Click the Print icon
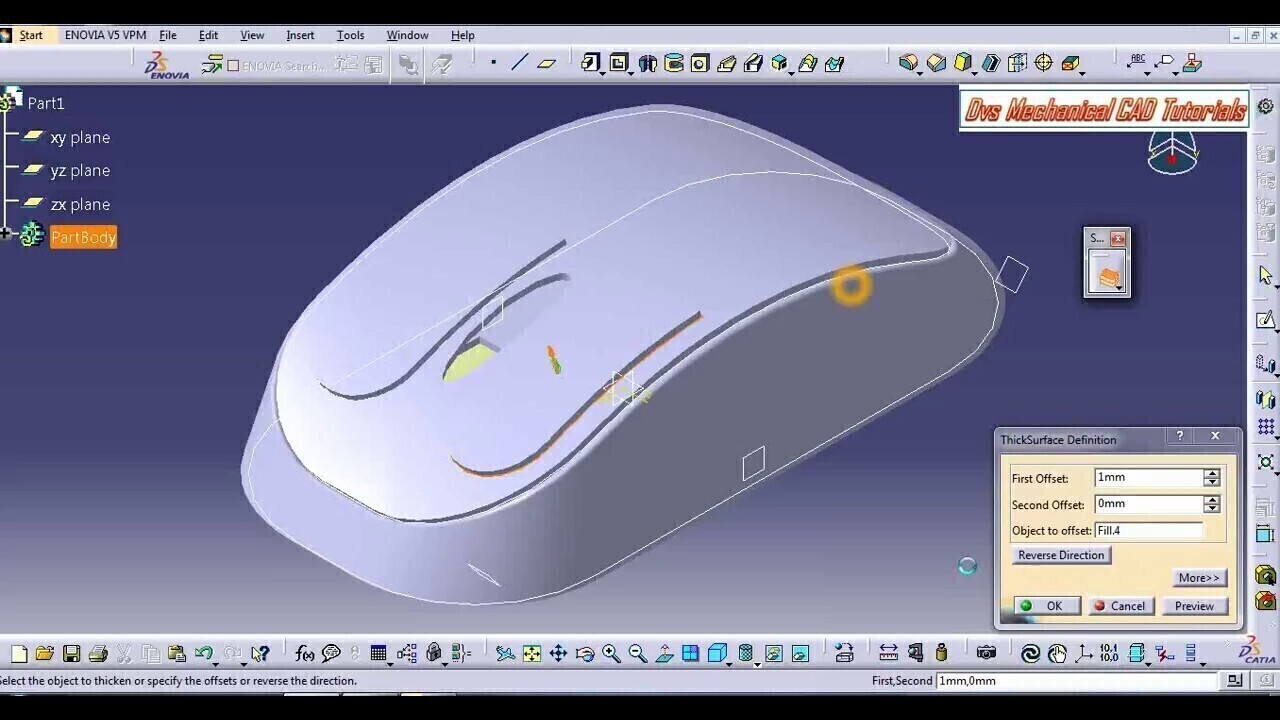 pyautogui.click(x=98, y=654)
